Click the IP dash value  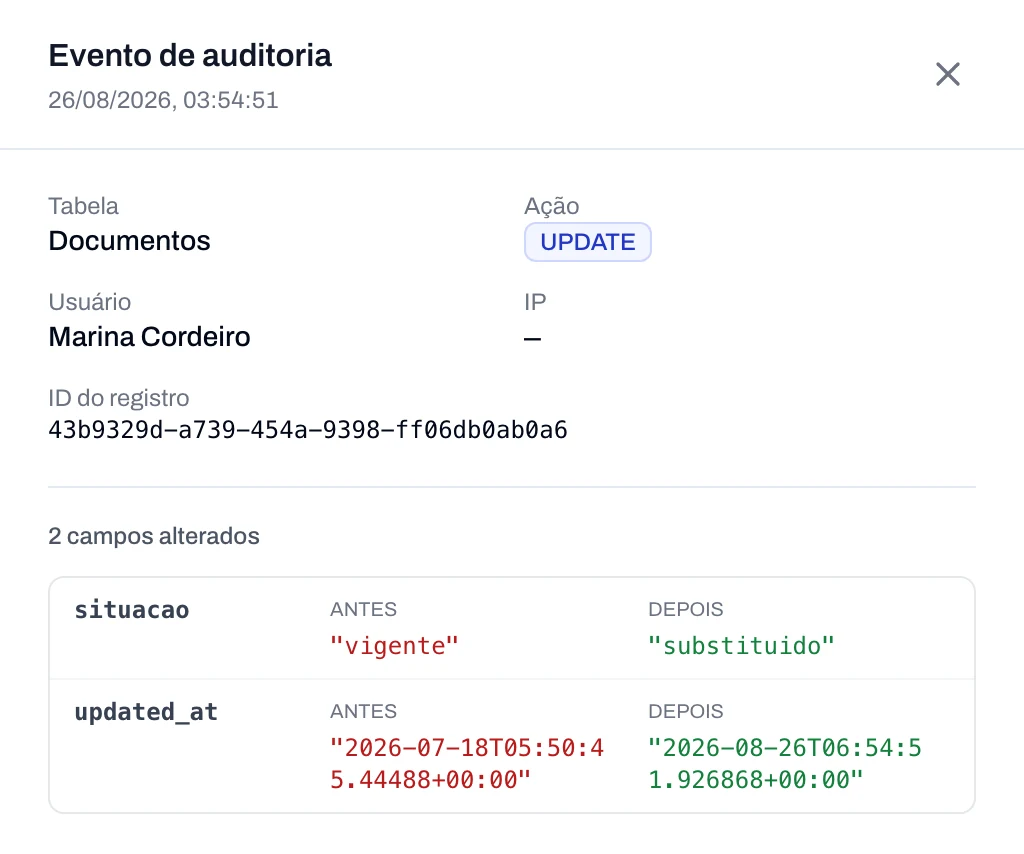[532, 339]
